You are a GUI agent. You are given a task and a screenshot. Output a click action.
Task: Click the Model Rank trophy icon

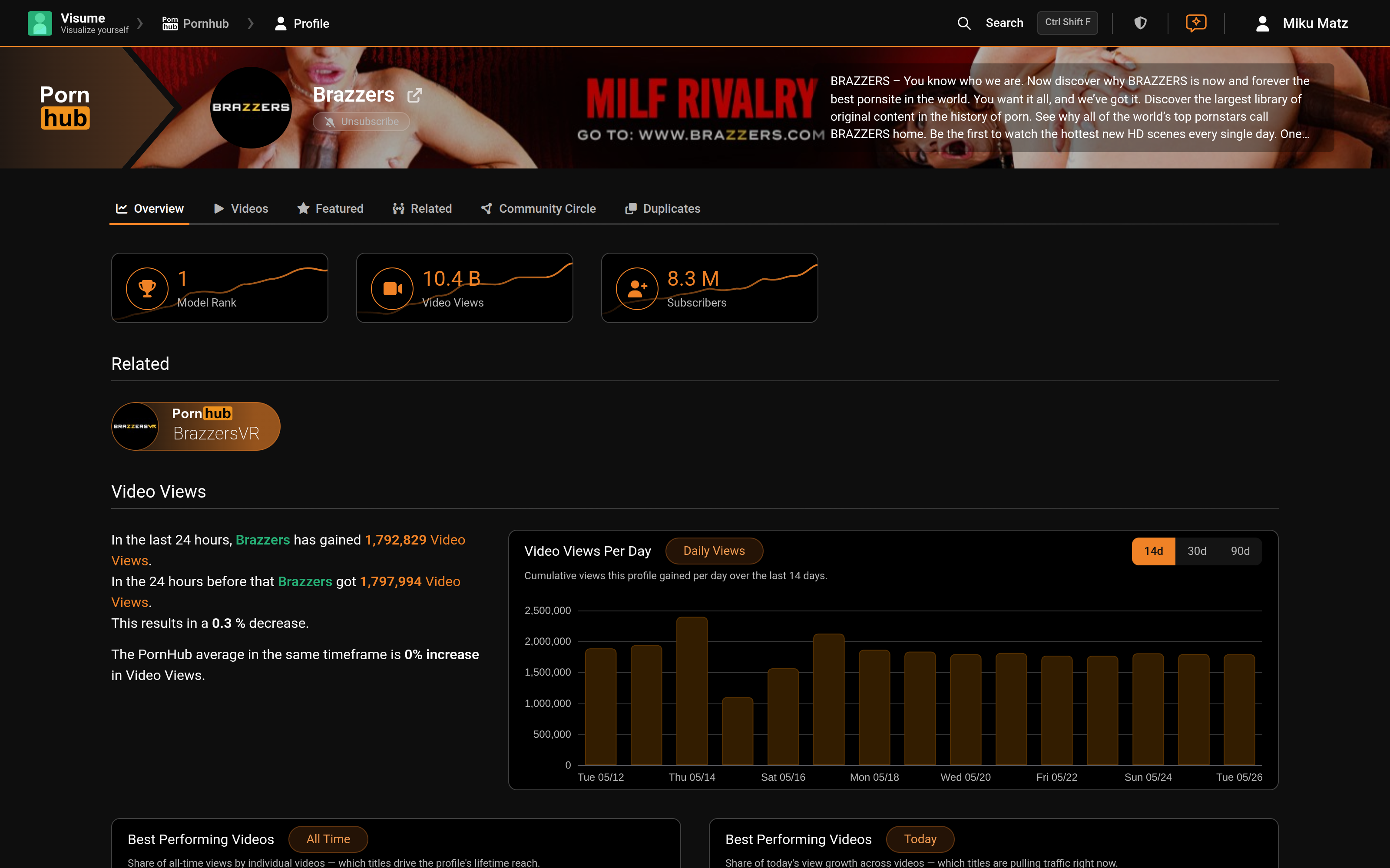pos(147,288)
